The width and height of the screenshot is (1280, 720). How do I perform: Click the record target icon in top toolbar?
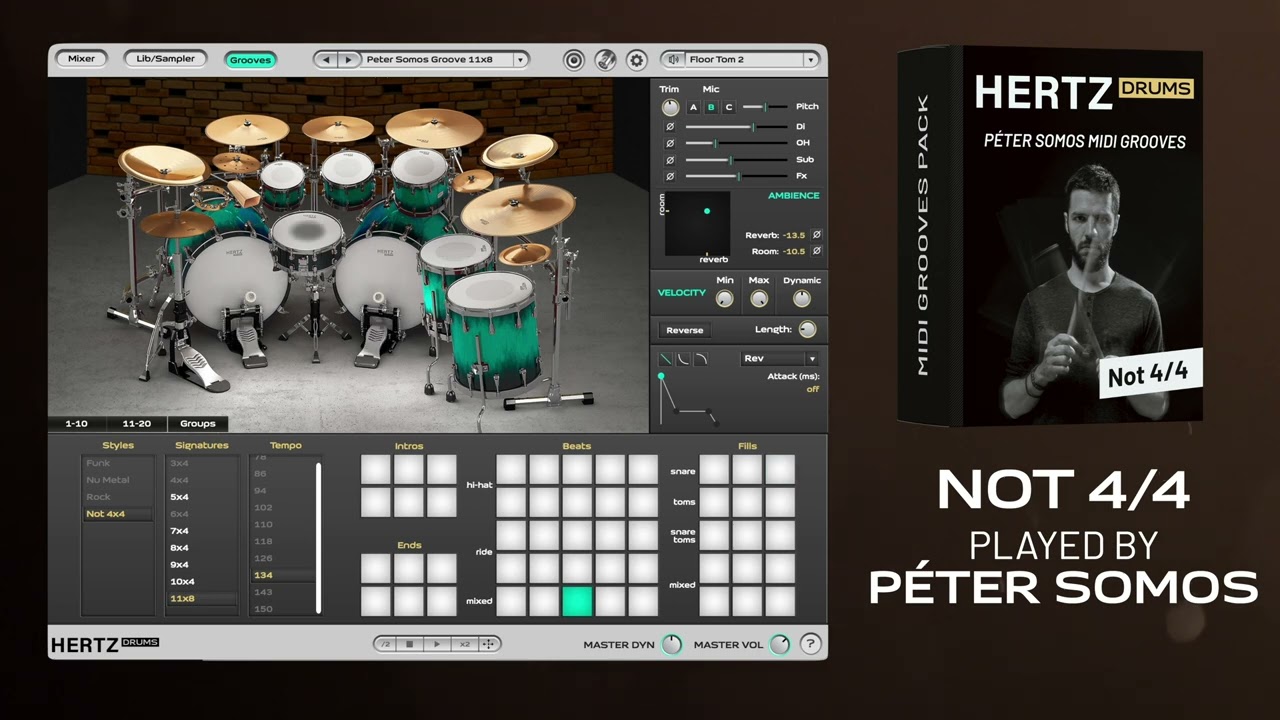573,60
